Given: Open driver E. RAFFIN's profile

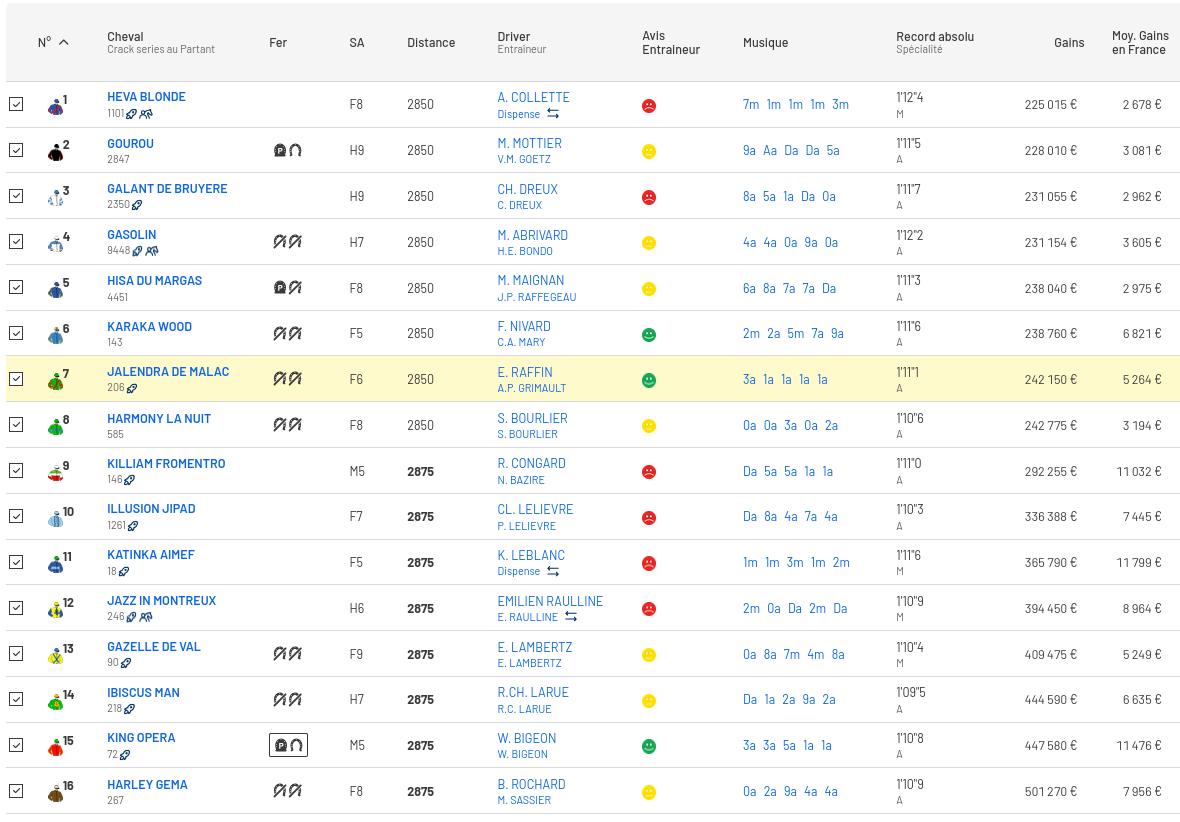Looking at the screenshot, I should (524, 372).
